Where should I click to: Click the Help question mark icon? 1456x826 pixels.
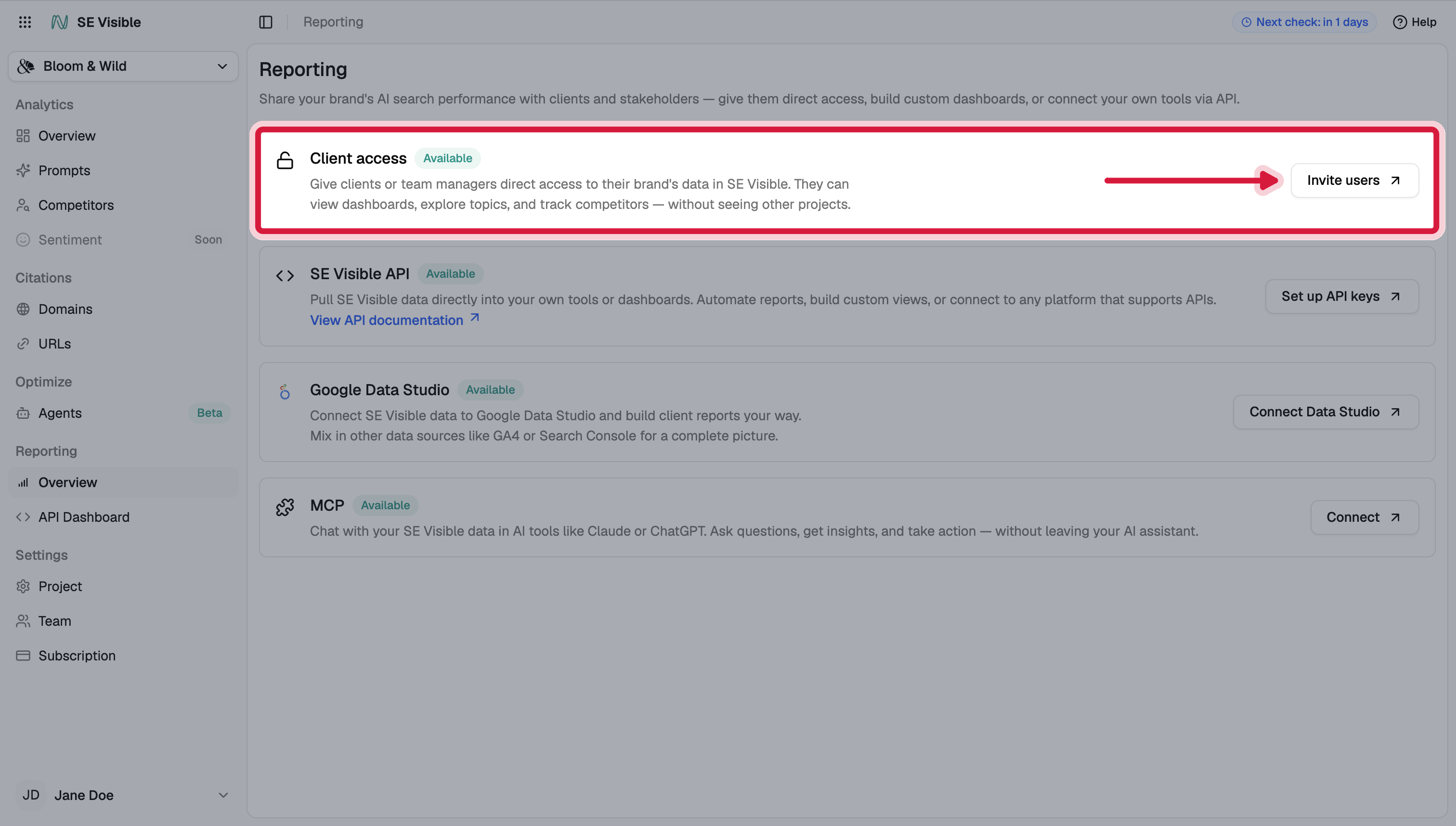coord(1399,22)
